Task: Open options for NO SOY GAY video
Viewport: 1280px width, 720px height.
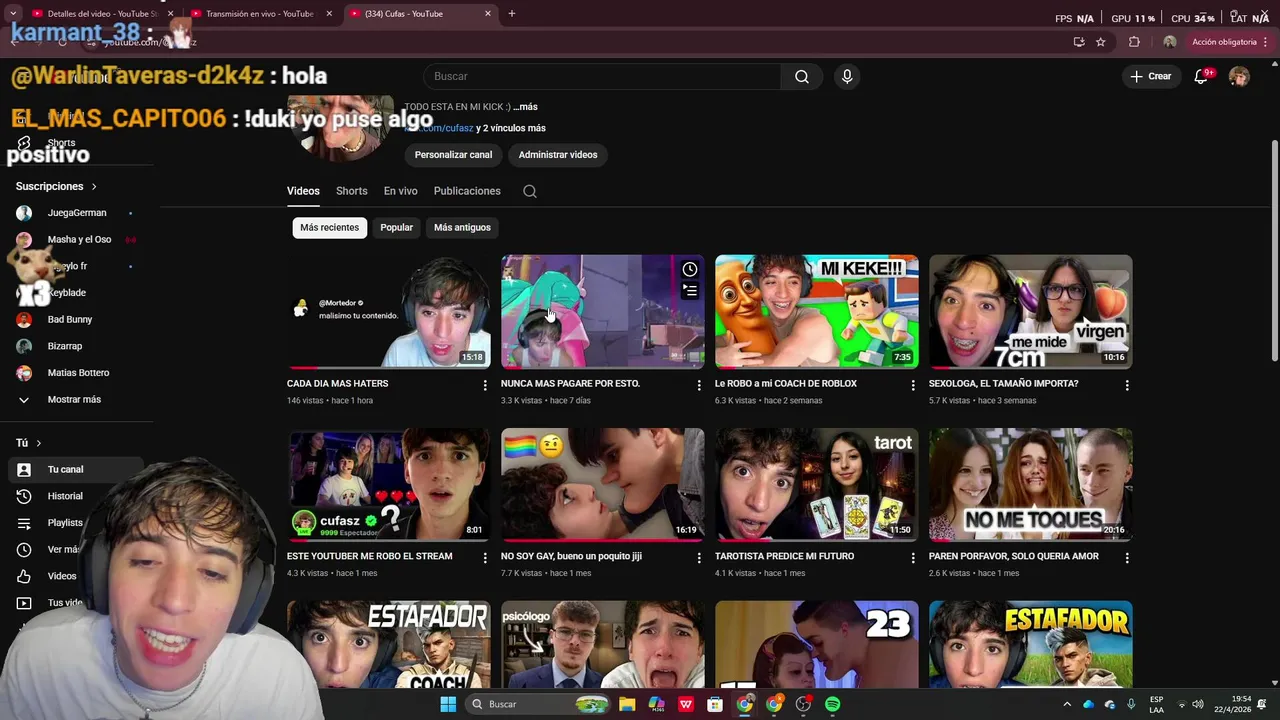Action: [699, 558]
